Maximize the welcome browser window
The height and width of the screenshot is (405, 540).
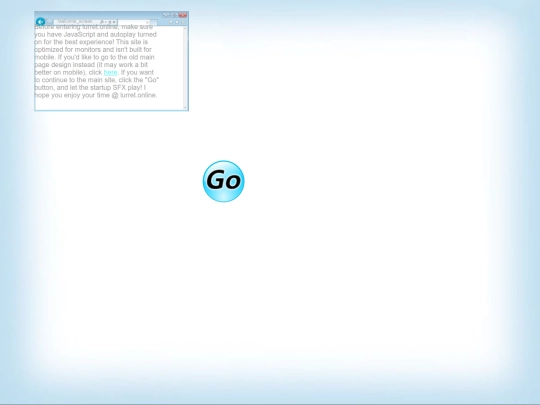click(x=174, y=15)
